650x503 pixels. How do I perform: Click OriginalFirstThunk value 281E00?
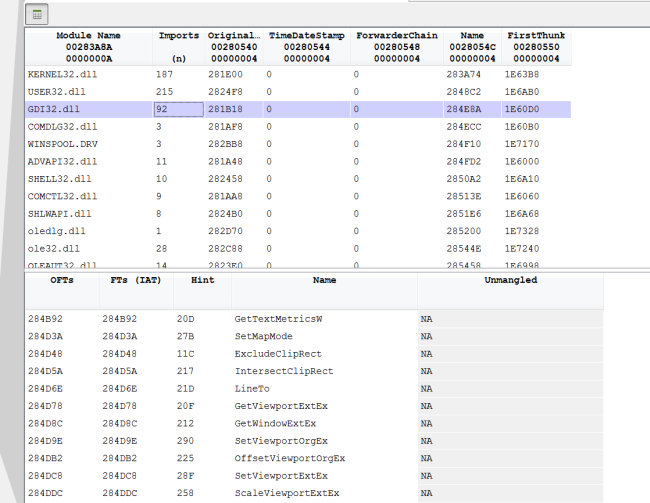(226, 75)
